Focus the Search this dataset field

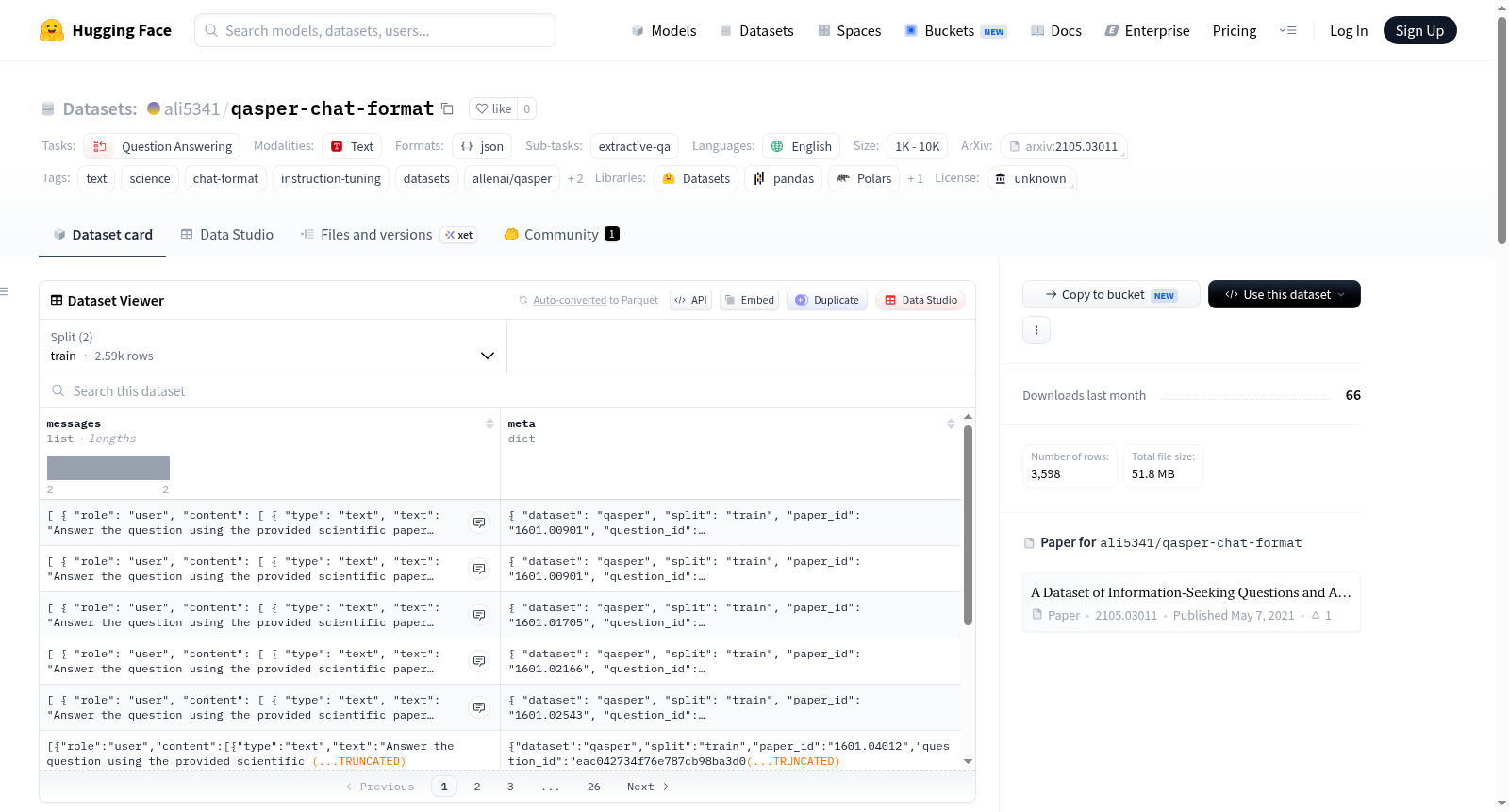[506, 390]
